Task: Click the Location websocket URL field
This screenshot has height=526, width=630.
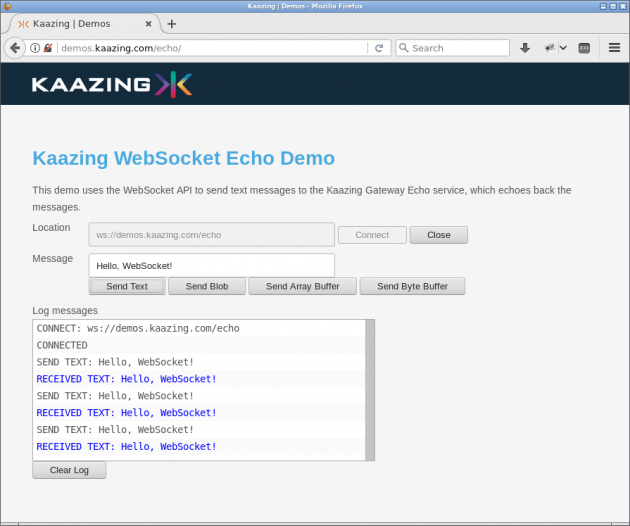Action: pos(212,235)
